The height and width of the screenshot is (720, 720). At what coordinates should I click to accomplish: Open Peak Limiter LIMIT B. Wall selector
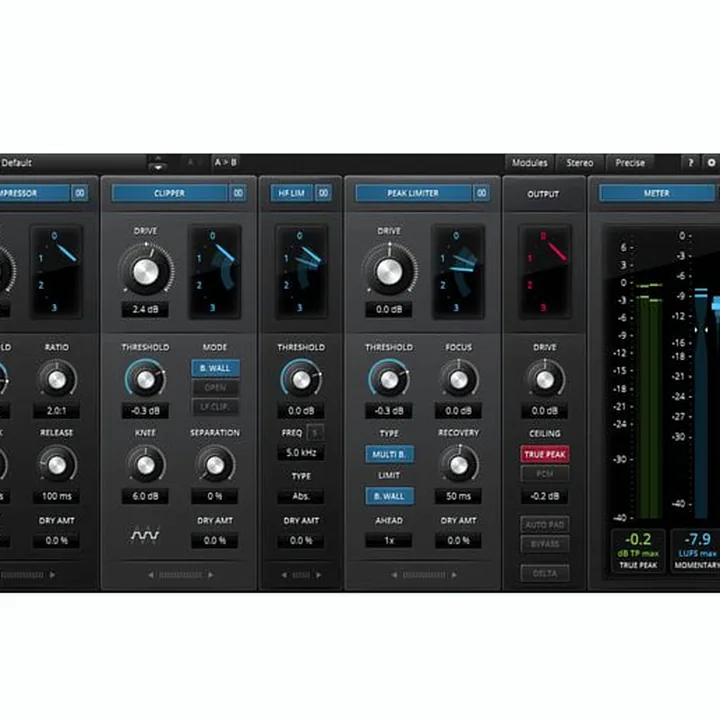389,496
